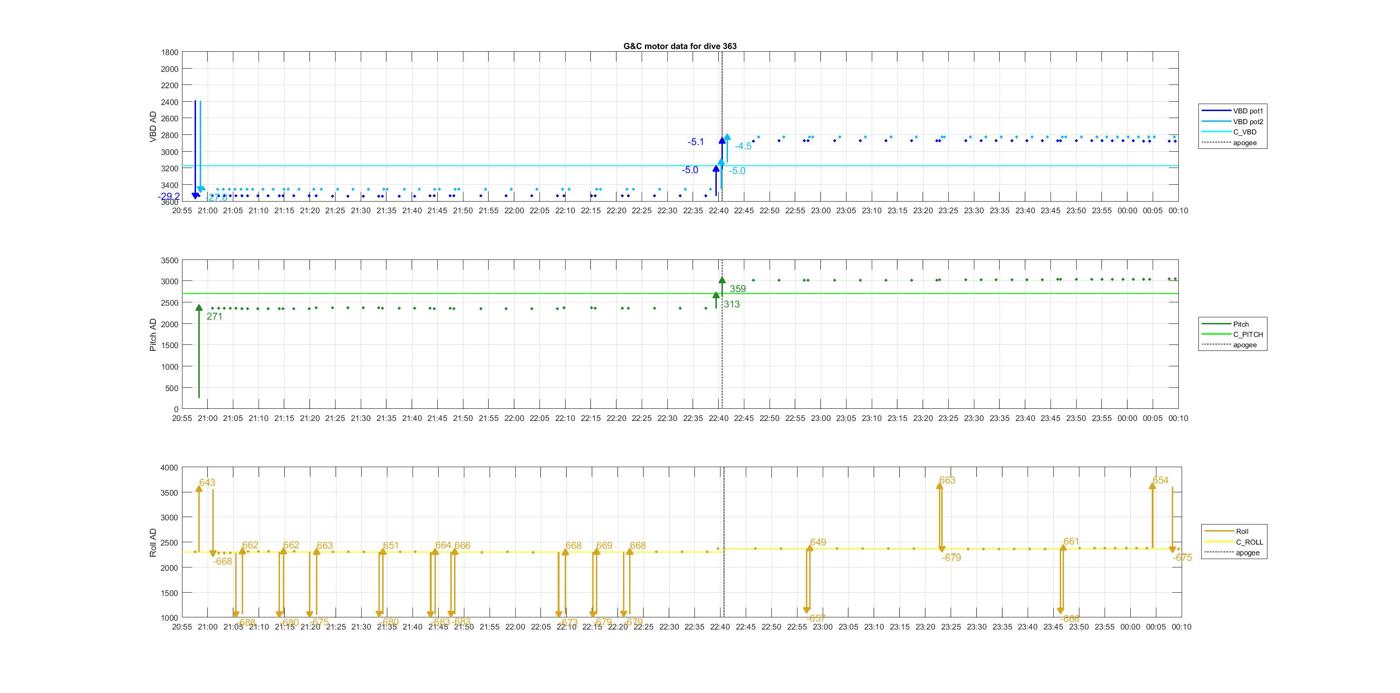The width and height of the screenshot is (1400, 693).
Task: Click the '-5.1' dark blue VBD label
Action: (x=696, y=142)
